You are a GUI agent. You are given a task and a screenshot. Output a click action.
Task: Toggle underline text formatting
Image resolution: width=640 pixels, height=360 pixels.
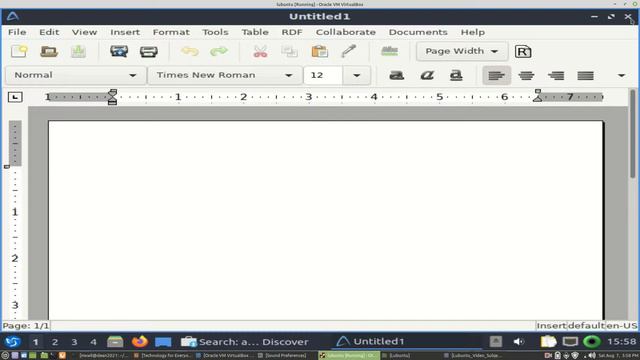point(456,75)
